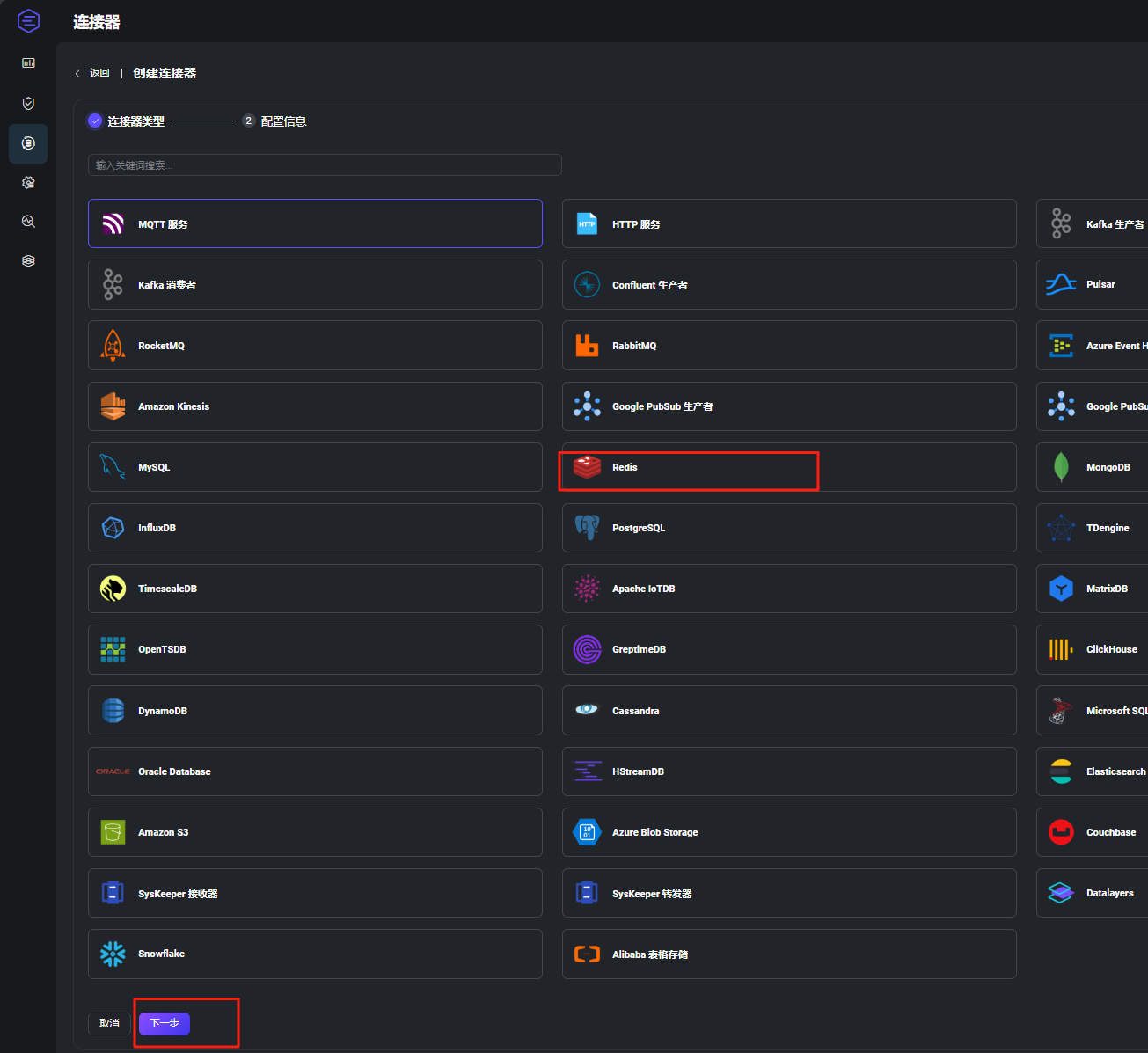This screenshot has height=1053, width=1148.
Task: Select the TDengine icon
Action: [x=1061, y=527]
